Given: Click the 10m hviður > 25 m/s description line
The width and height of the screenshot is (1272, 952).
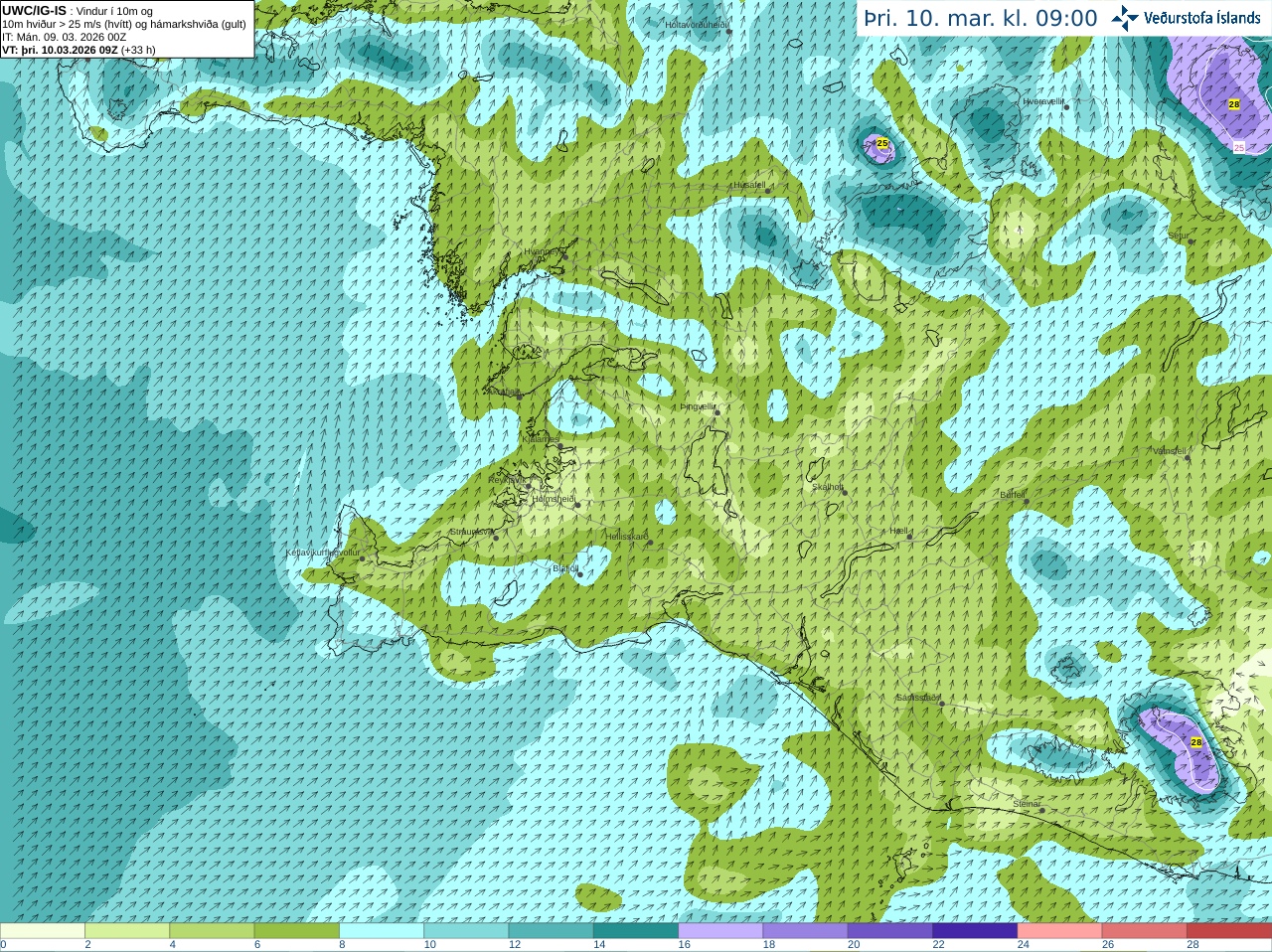Looking at the screenshot, I should [x=123, y=24].
